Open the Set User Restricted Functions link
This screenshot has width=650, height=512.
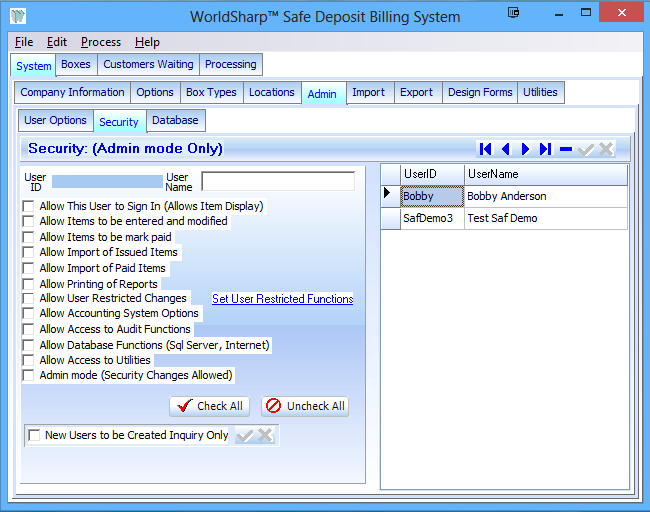point(282,299)
